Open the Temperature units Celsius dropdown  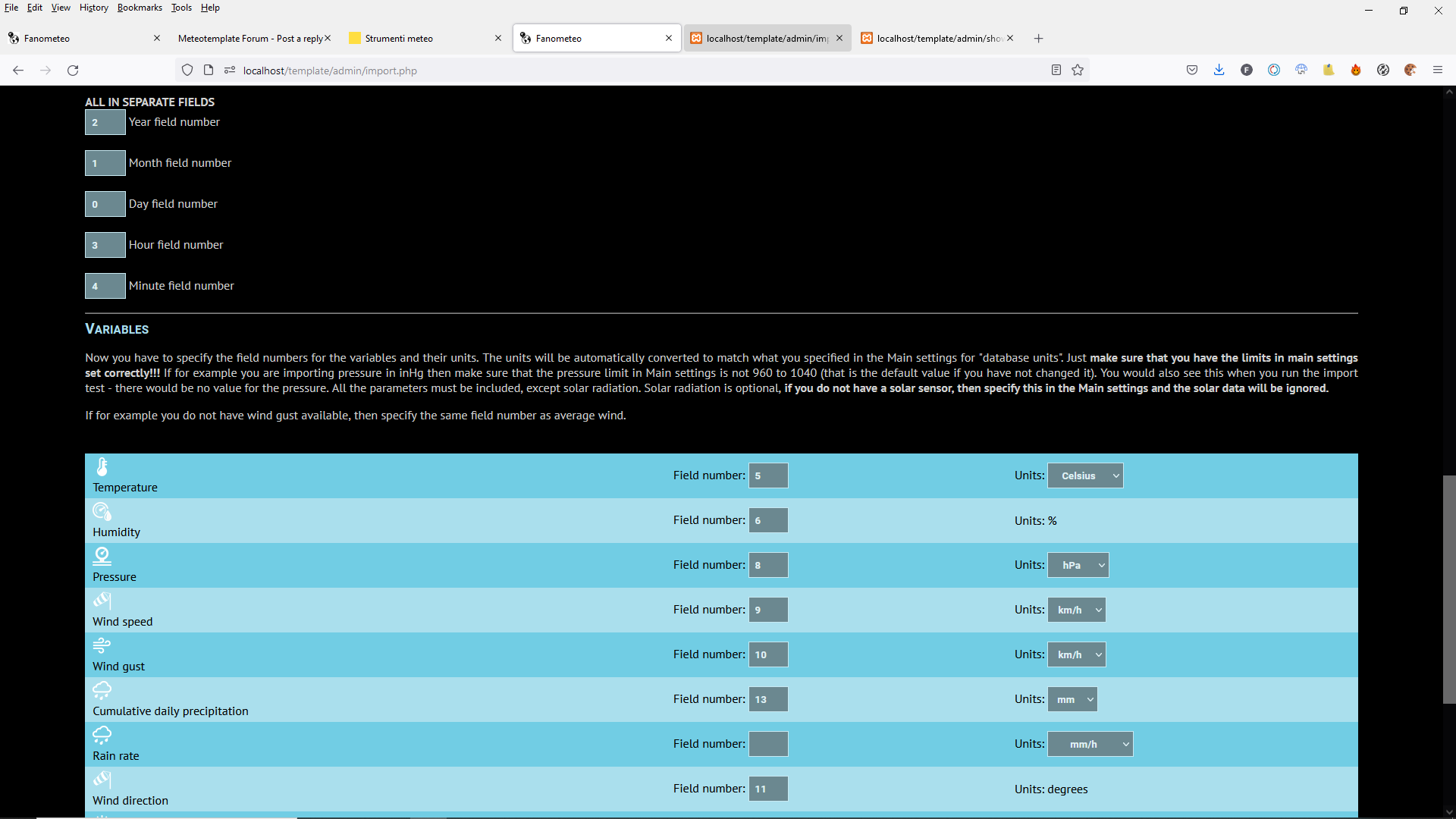coord(1085,475)
